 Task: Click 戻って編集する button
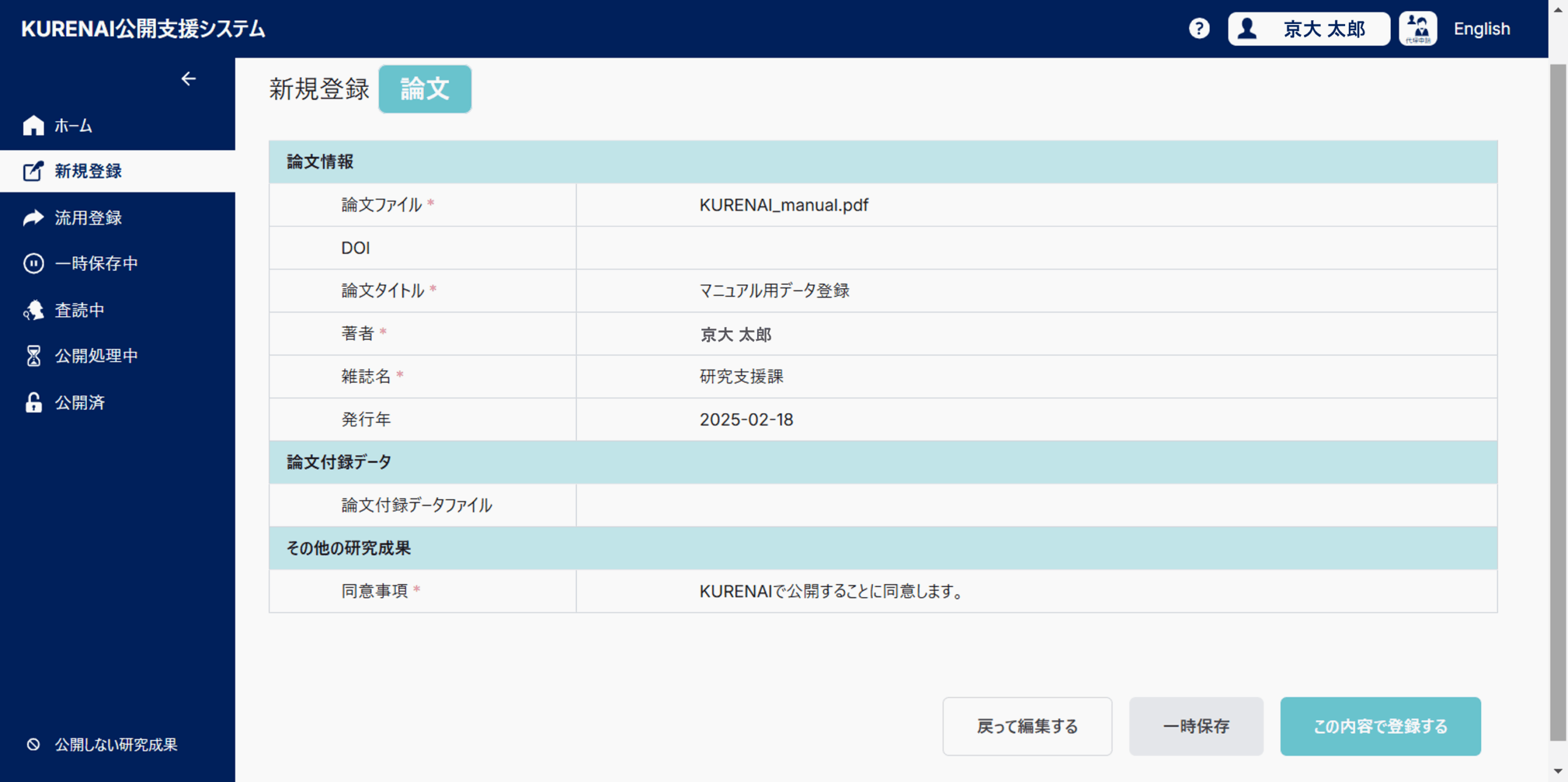coord(1027,726)
